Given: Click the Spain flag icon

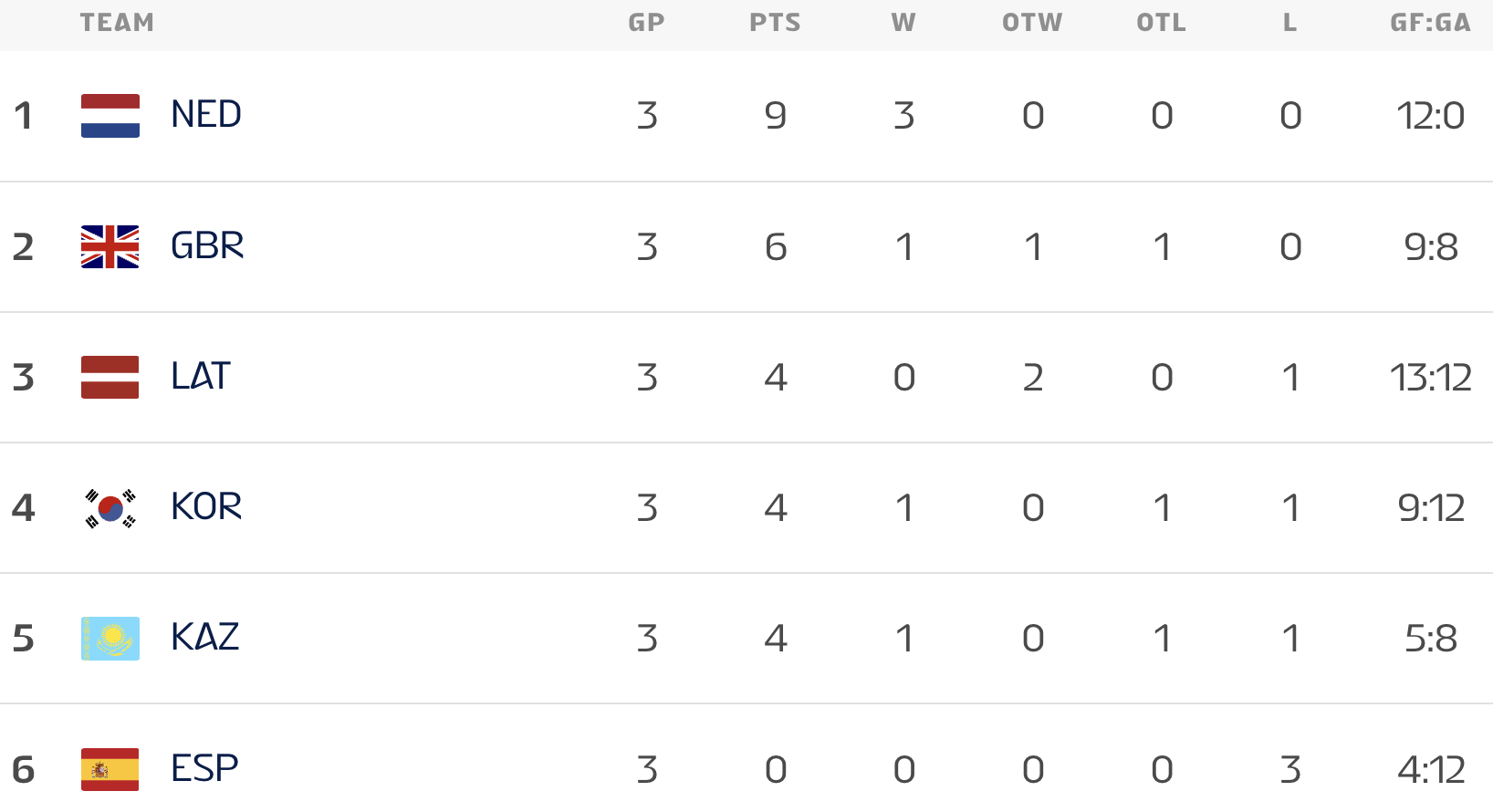Looking at the screenshot, I should point(110,768).
